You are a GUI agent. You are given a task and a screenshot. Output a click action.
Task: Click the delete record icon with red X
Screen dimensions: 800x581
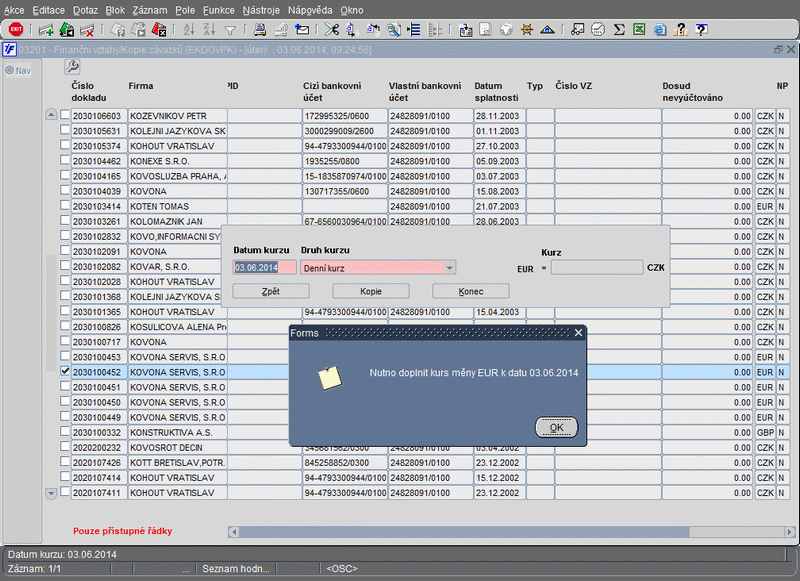pyautogui.click(x=87, y=30)
